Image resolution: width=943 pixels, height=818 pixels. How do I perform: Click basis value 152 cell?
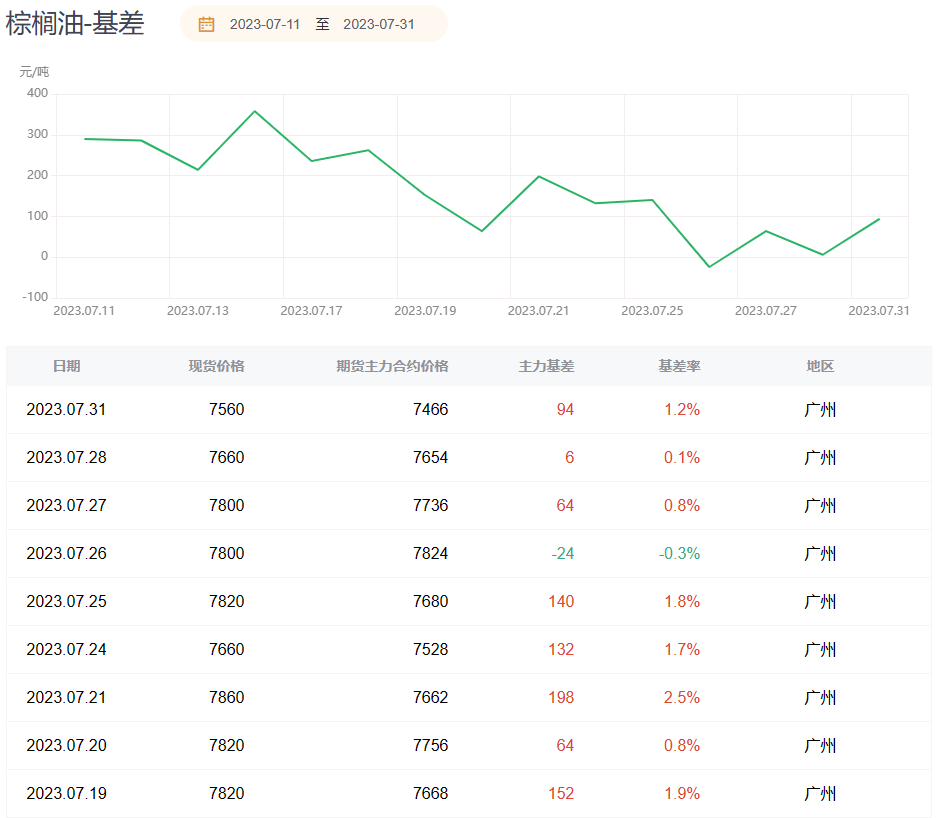(561, 793)
